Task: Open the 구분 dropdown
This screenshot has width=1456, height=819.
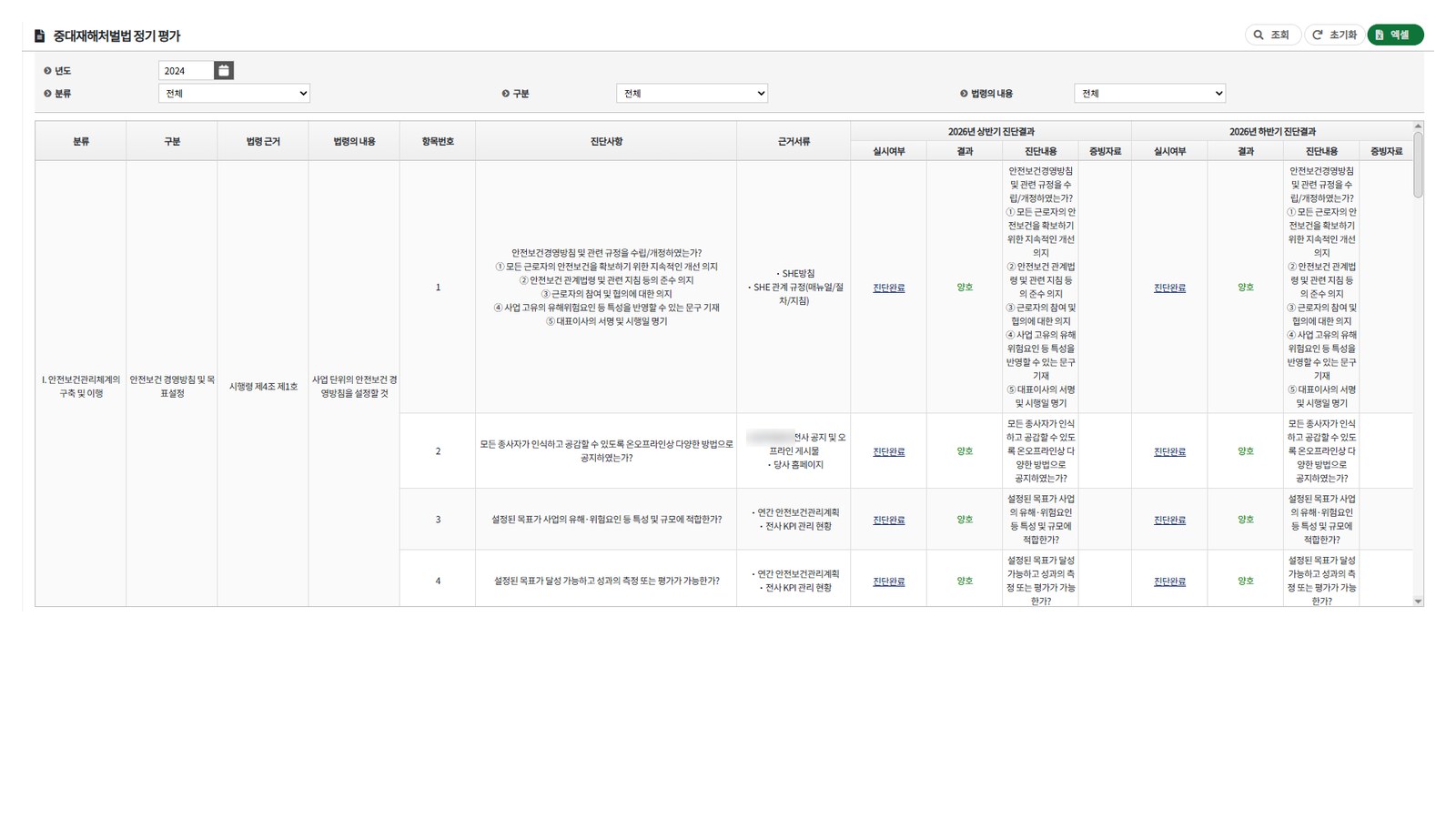Action: tap(692, 93)
